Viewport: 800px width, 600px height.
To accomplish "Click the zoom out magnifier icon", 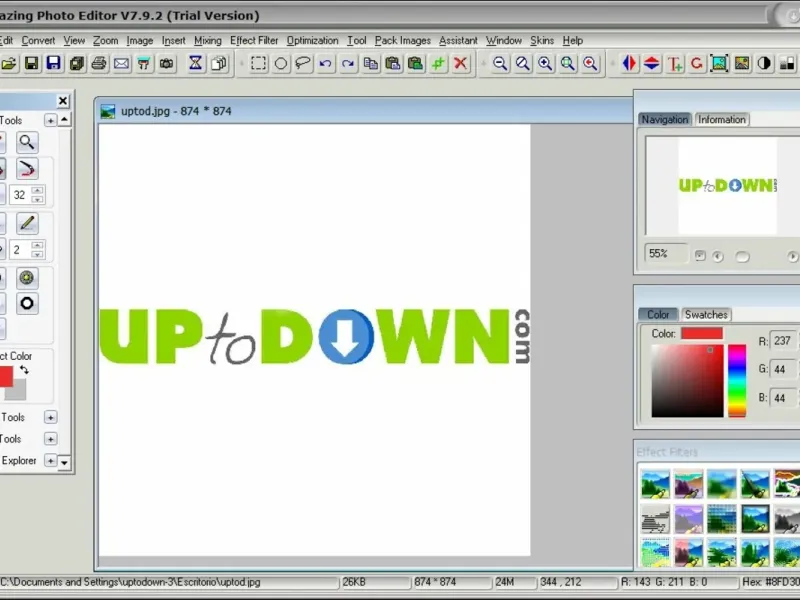I will [x=501, y=64].
